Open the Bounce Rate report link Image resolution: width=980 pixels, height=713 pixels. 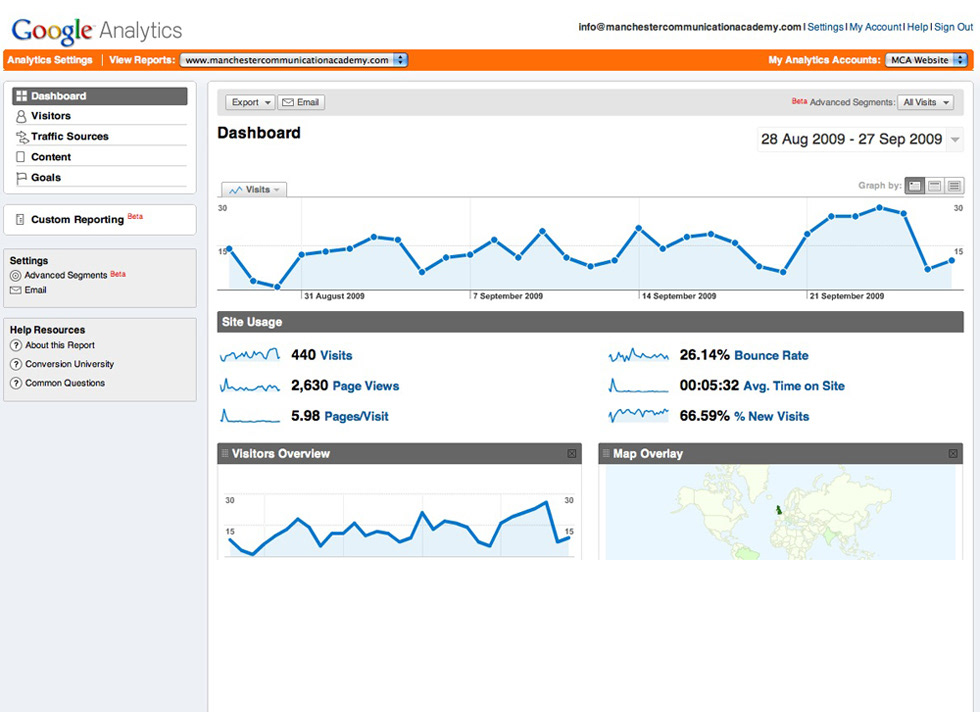(x=771, y=356)
